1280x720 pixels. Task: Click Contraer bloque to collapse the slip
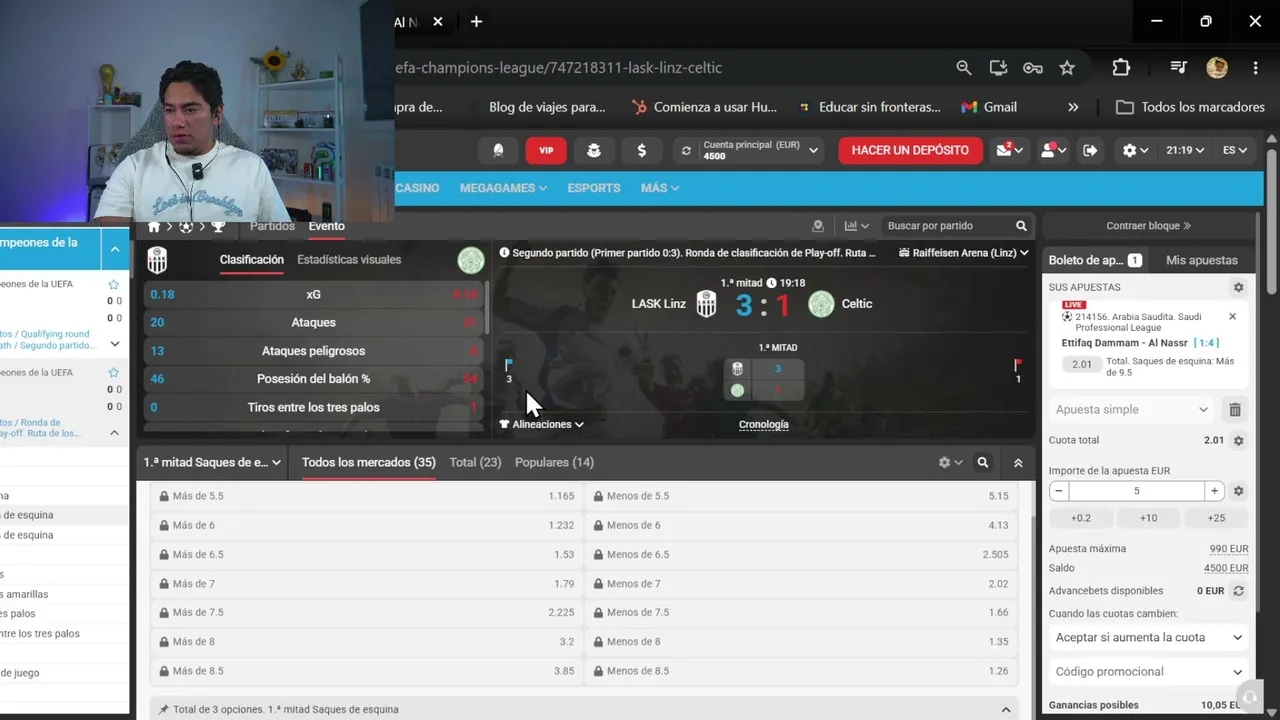(x=1148, y=226)
